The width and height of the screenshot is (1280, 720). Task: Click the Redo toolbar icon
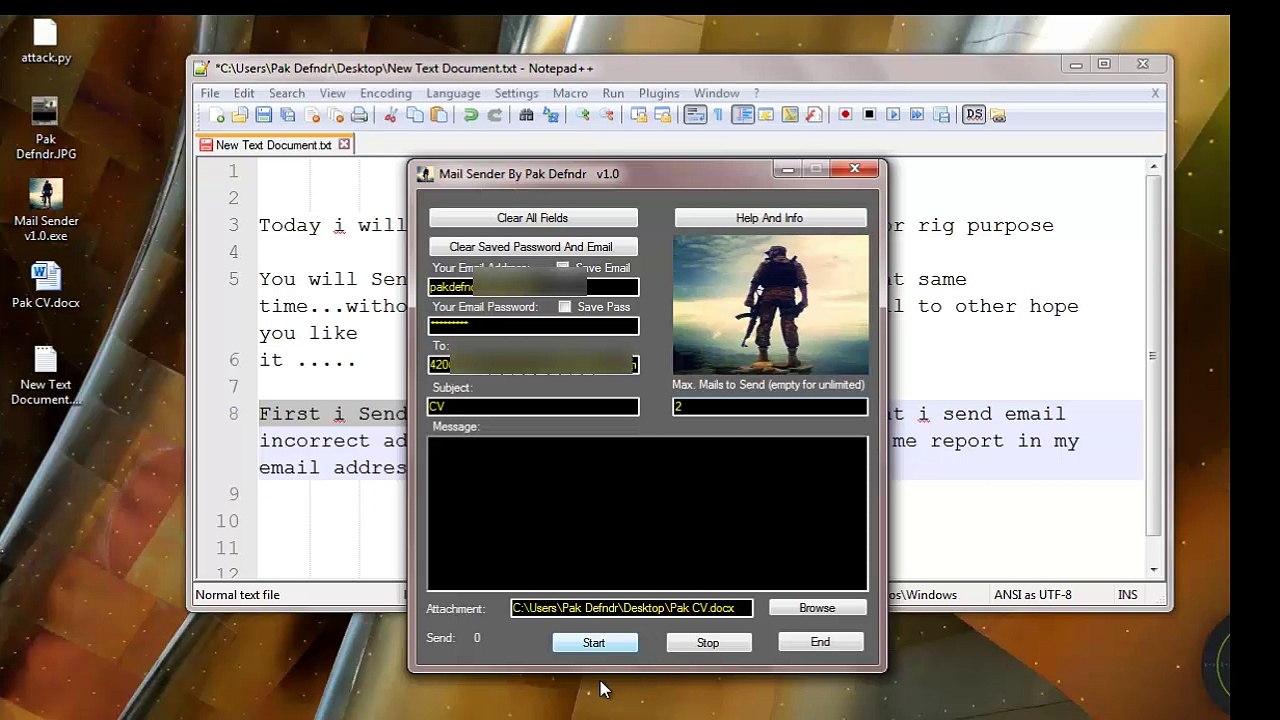click(494, 115)
